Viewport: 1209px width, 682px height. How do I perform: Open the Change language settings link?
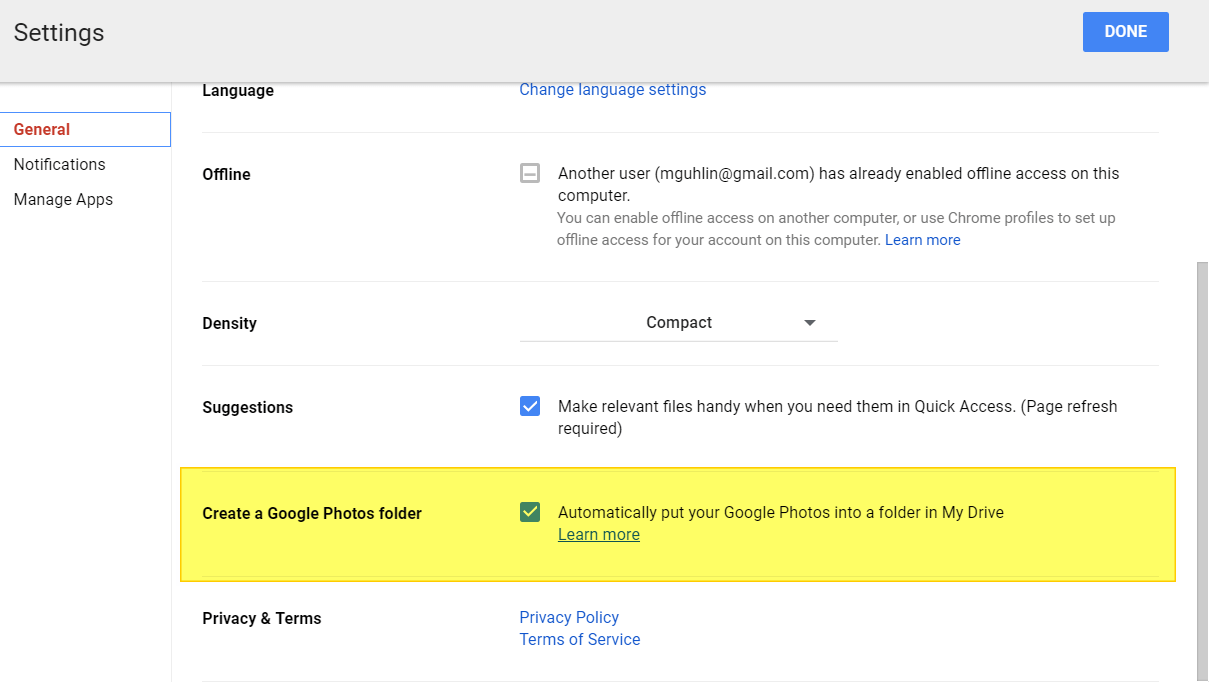[612, 90]
